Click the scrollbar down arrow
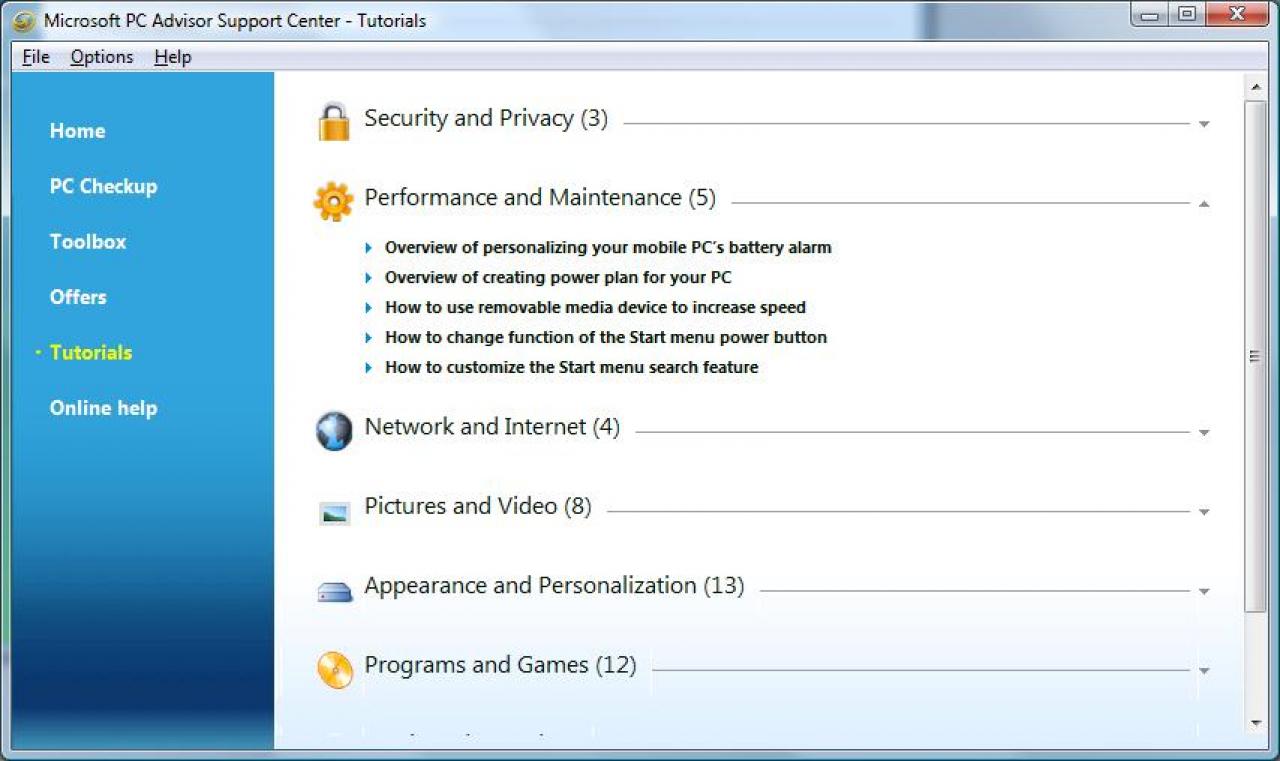The image size is (1280, 761). pyautogui.click(x=1255, y=723)
